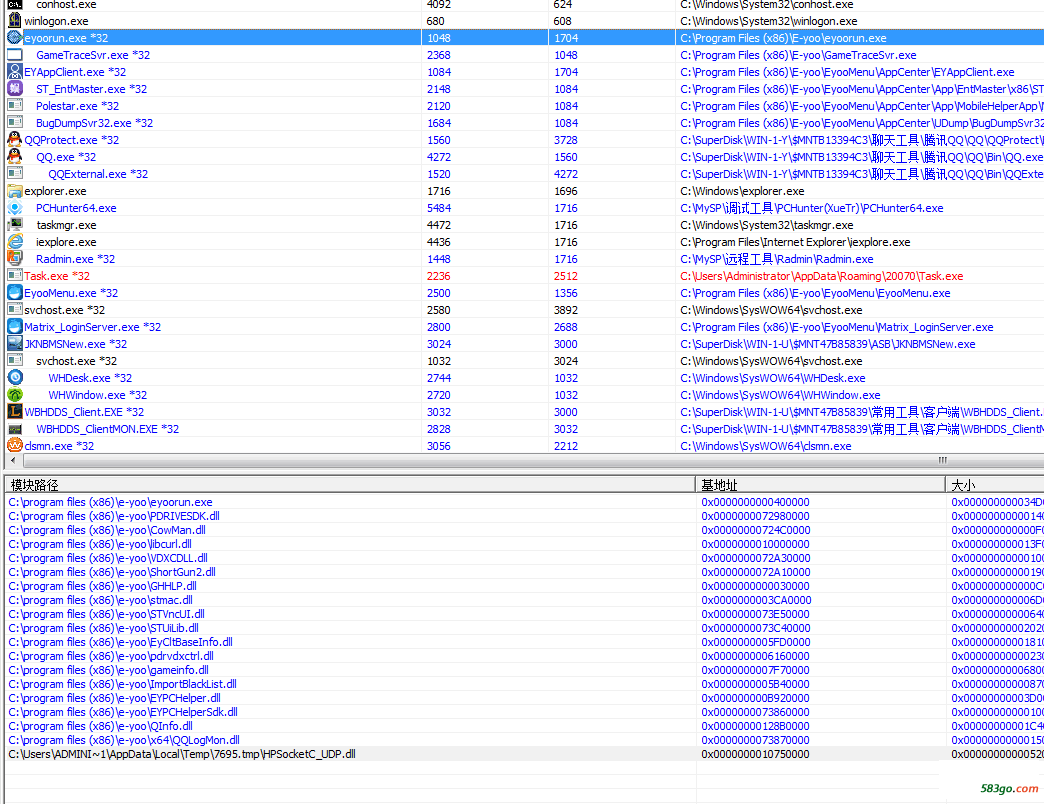1044x804 pixels.
Task: Click the WBHDDS_Client.EXE L icon
Action: point(15,412)
